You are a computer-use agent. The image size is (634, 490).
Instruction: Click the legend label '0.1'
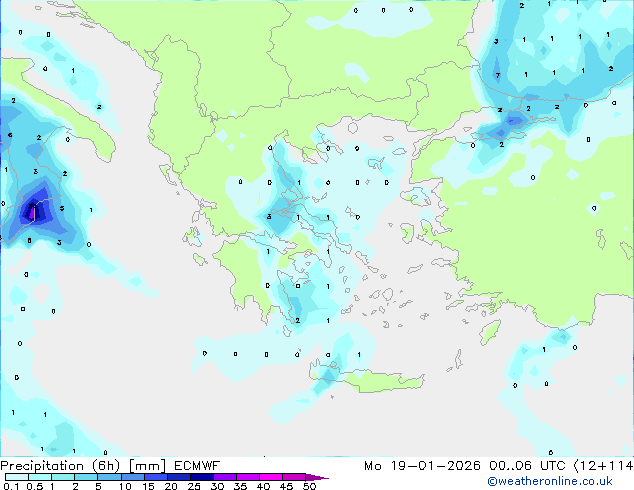(x=11, y=486)
